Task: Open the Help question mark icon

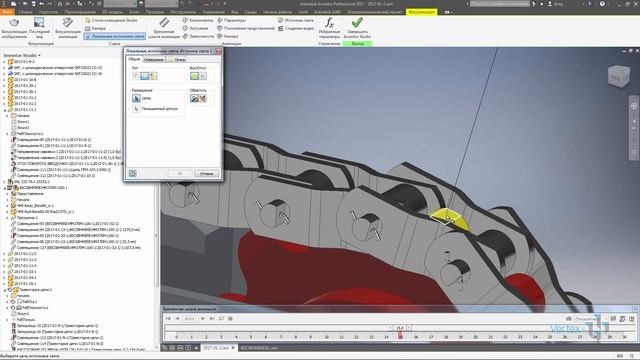Action: point(602,4)
